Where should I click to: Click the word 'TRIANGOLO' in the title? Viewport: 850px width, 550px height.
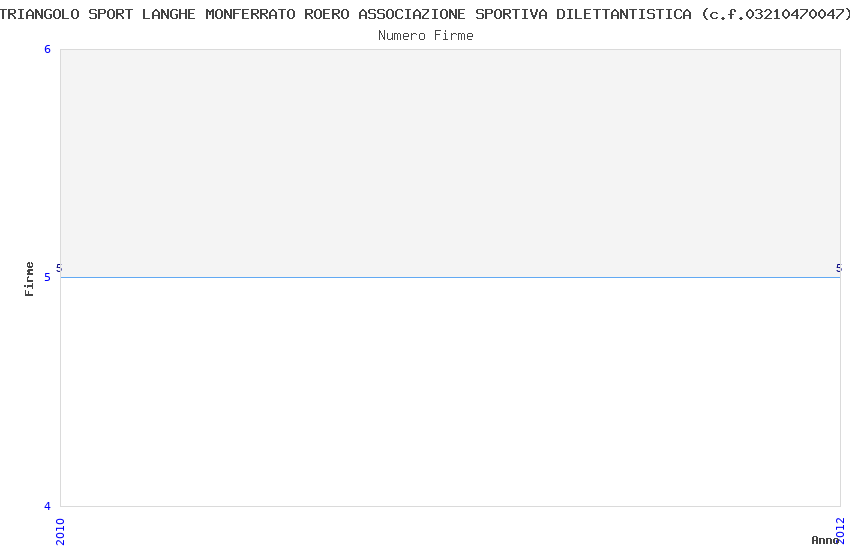(39, 14)
